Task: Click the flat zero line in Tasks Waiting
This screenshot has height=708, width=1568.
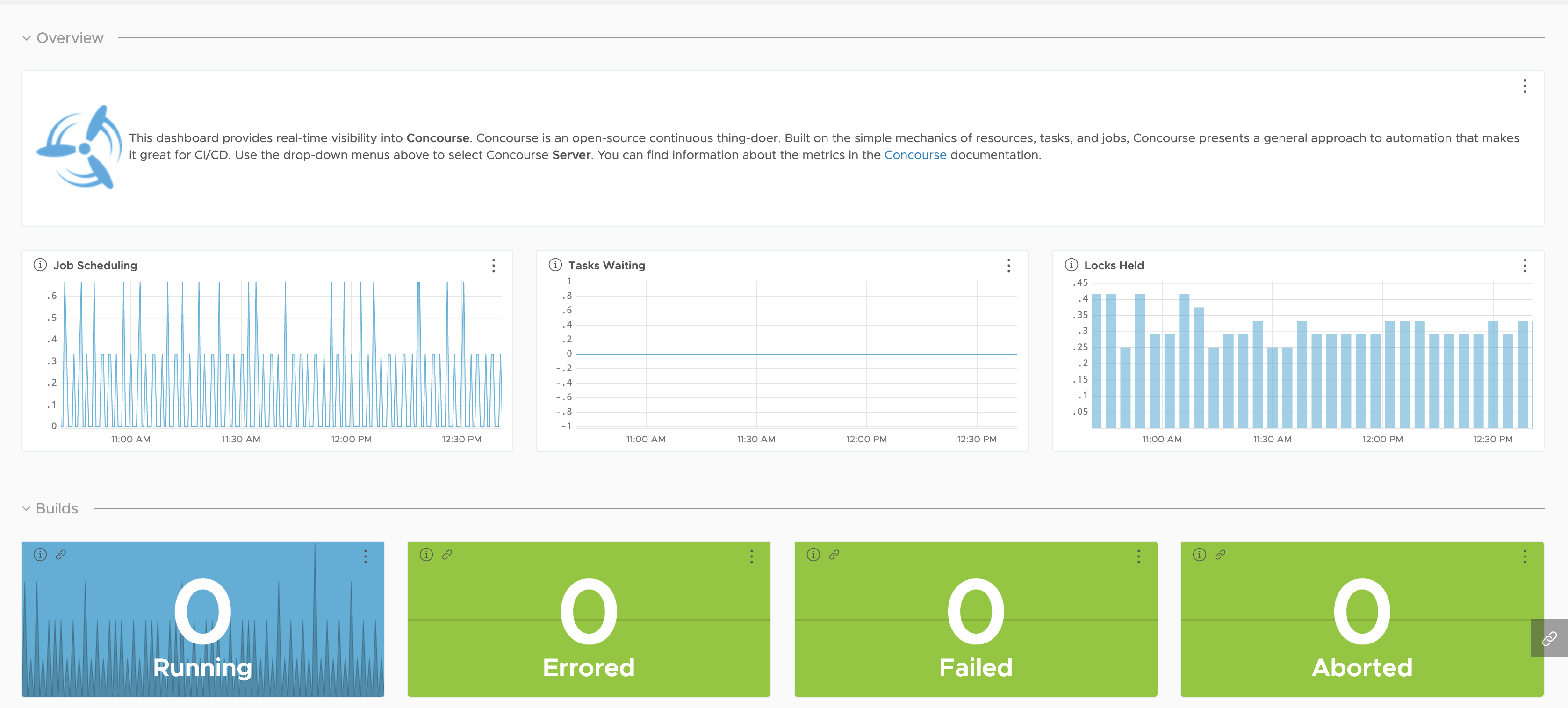Action: 796,354
